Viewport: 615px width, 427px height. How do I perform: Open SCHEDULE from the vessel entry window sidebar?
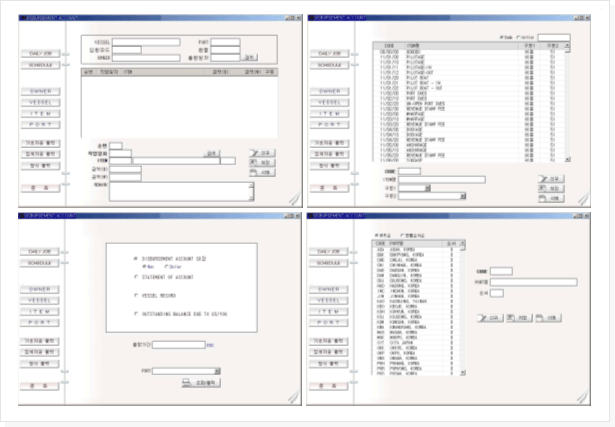[40, 64]
